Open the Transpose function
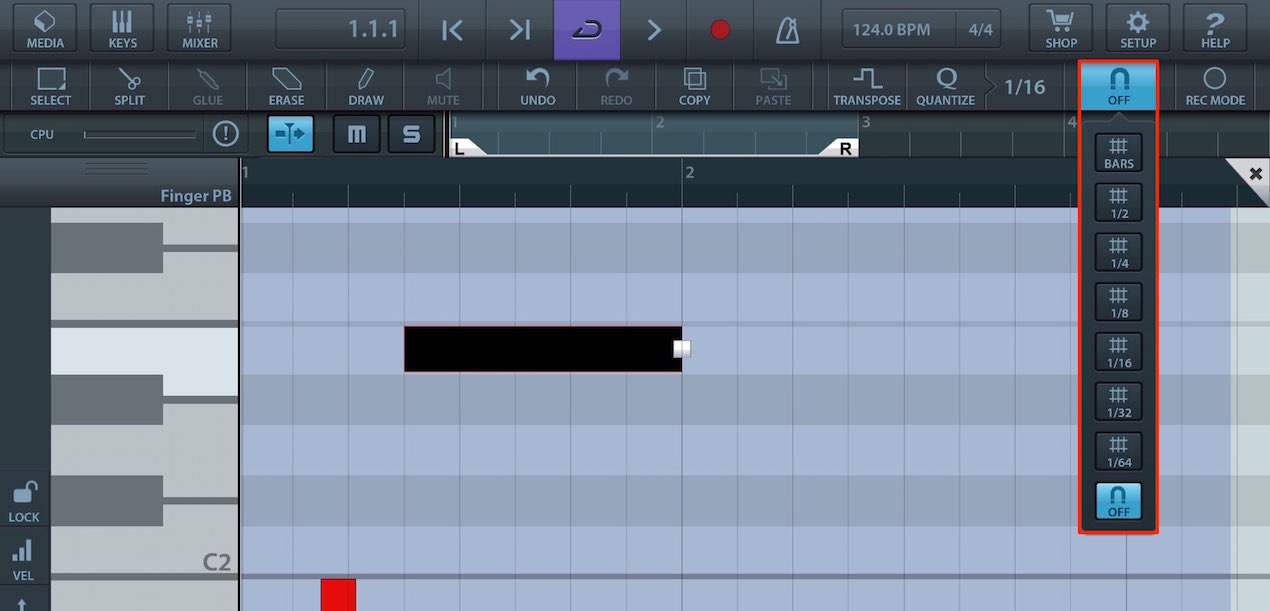 tap(867, 86)
